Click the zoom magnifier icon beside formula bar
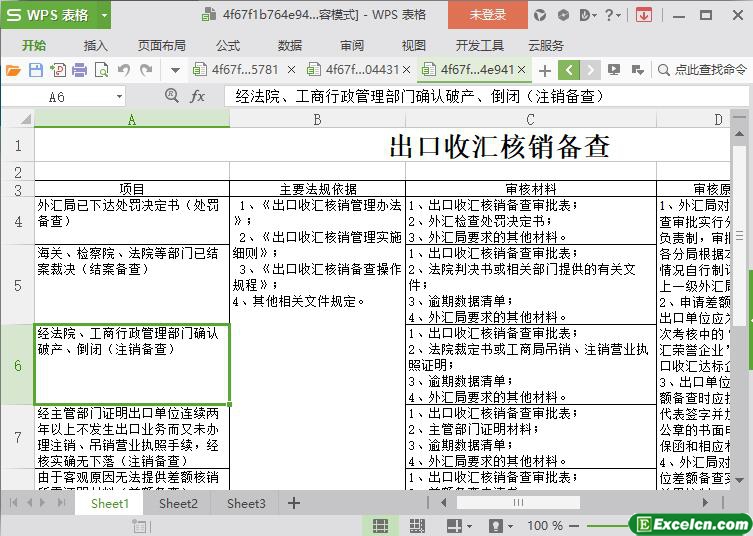 tap(170, 96)
